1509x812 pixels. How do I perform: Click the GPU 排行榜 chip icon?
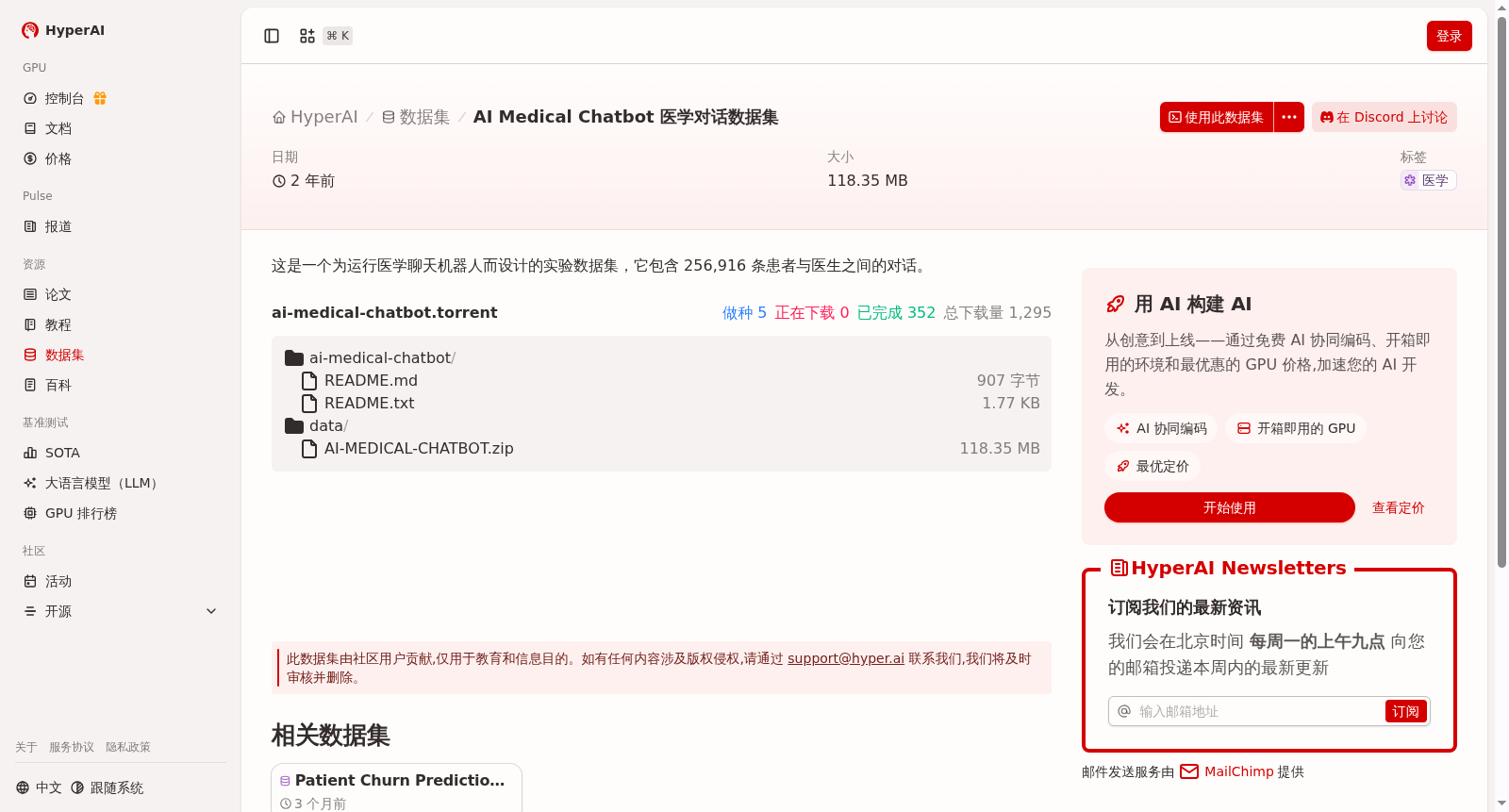tap(30, 513)
